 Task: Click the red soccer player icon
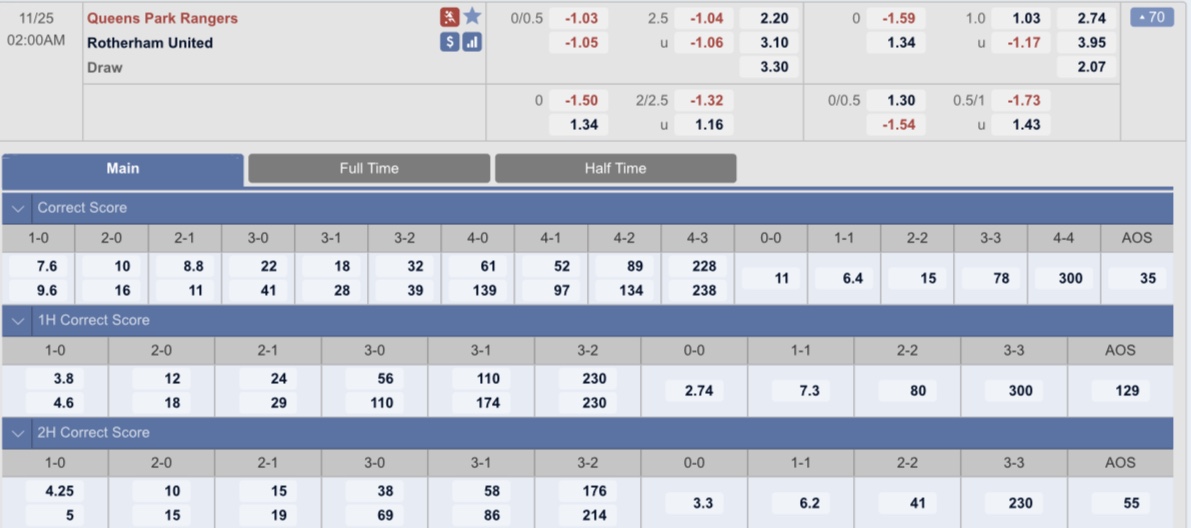[x=450, y=17]
